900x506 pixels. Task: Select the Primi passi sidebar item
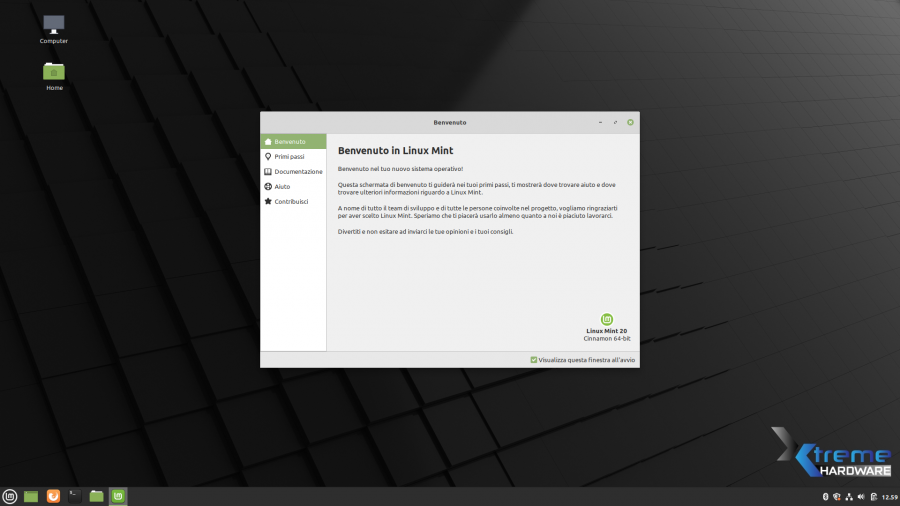point(288,157)
